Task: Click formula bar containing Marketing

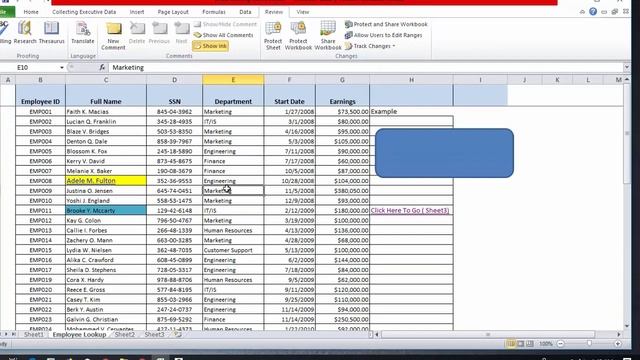Action: [365, 68]
